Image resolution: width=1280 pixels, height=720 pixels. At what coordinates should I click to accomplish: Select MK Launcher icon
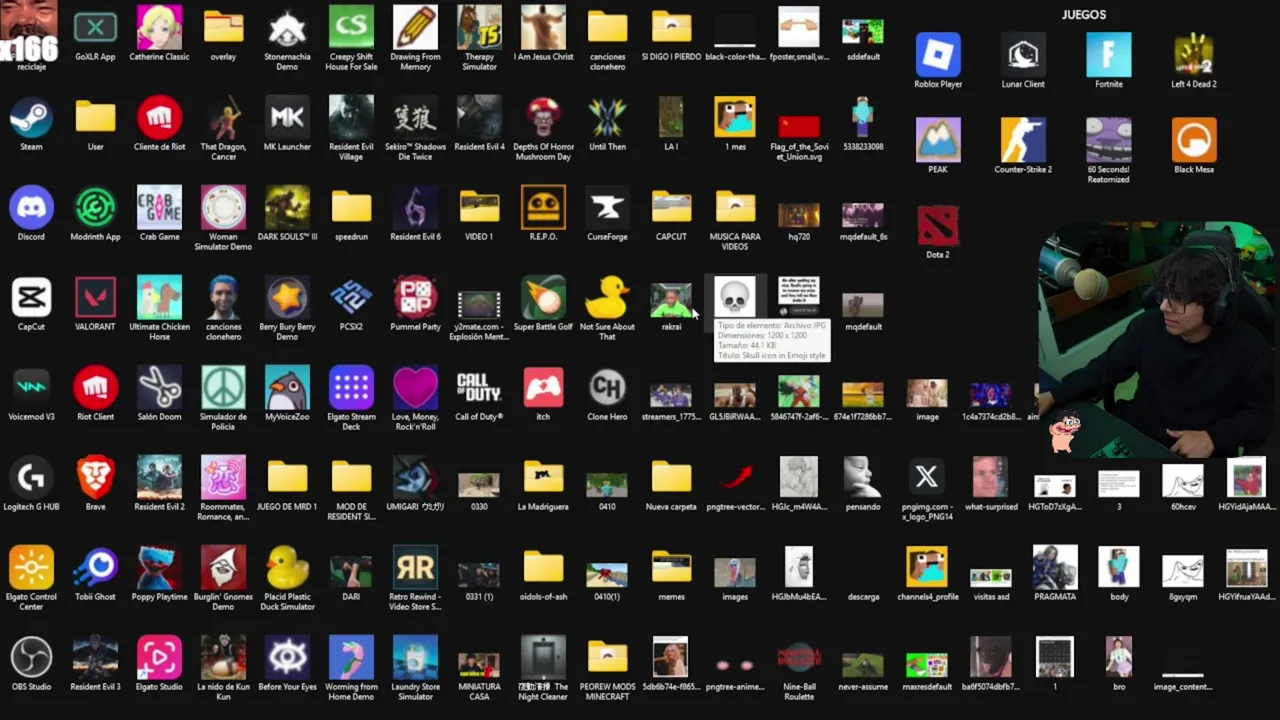[287, 118]
